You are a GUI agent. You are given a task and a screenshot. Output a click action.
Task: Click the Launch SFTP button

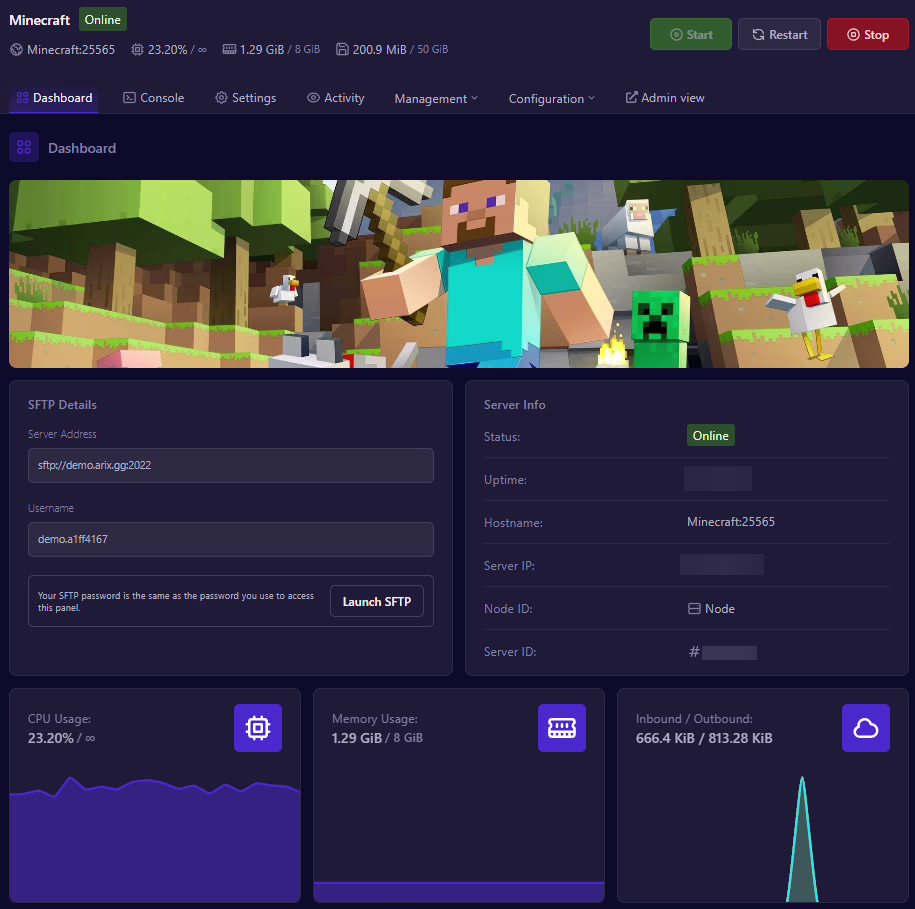coord(376,602)
